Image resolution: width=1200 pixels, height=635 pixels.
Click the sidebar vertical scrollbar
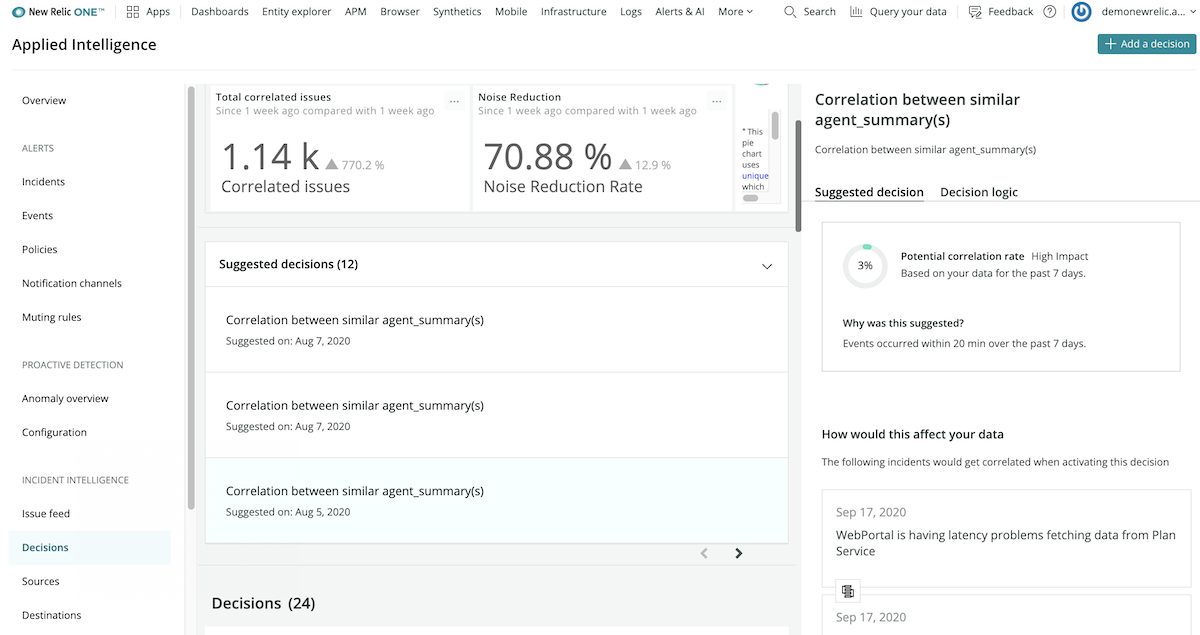(191, 300)
